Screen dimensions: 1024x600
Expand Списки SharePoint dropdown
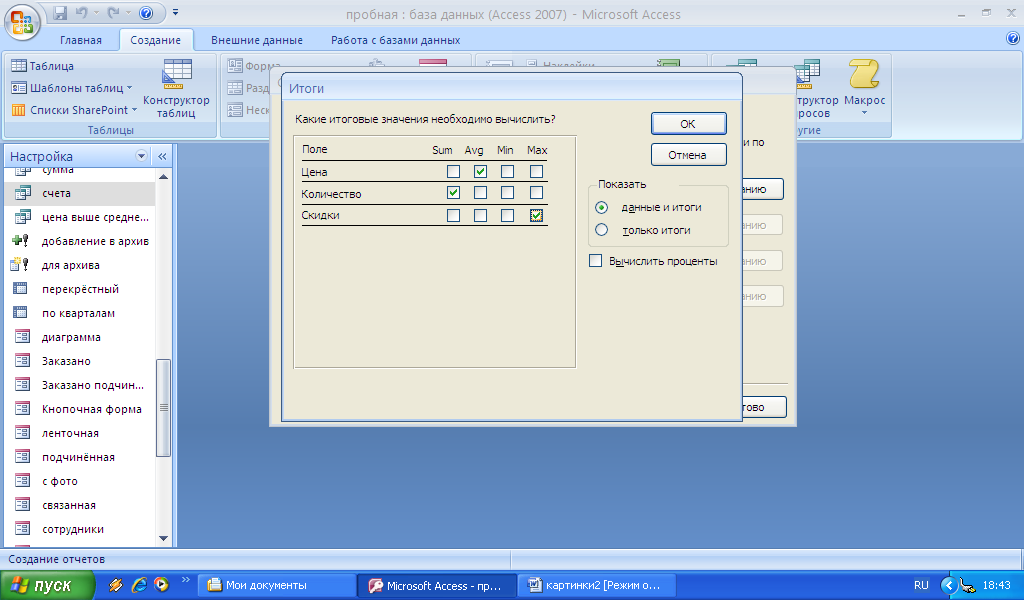135,110
